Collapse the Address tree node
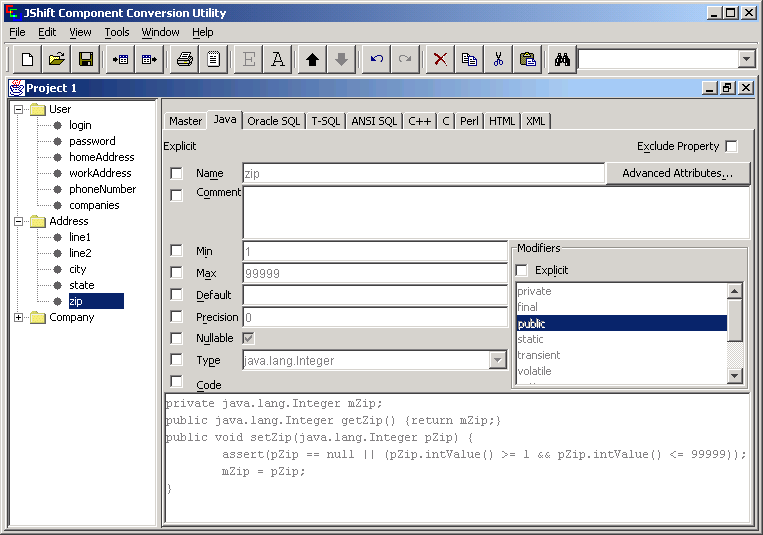763x535 pixels. click(18, 221)
